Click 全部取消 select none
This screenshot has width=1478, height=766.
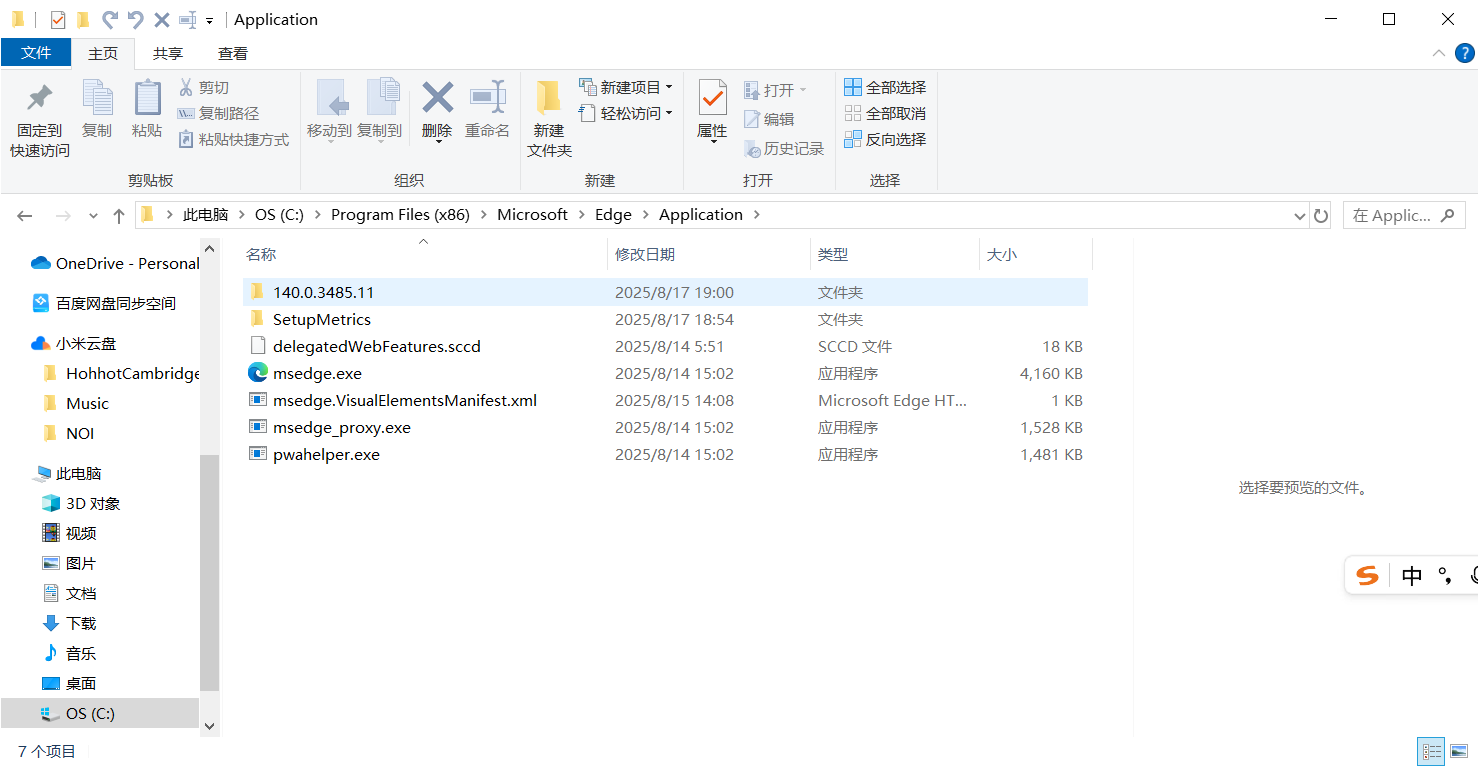pos(885,114)
